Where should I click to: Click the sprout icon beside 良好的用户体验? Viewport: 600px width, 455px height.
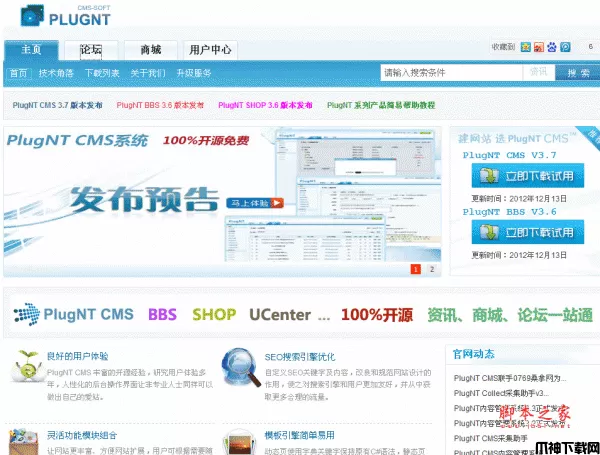tap(27, 367)
